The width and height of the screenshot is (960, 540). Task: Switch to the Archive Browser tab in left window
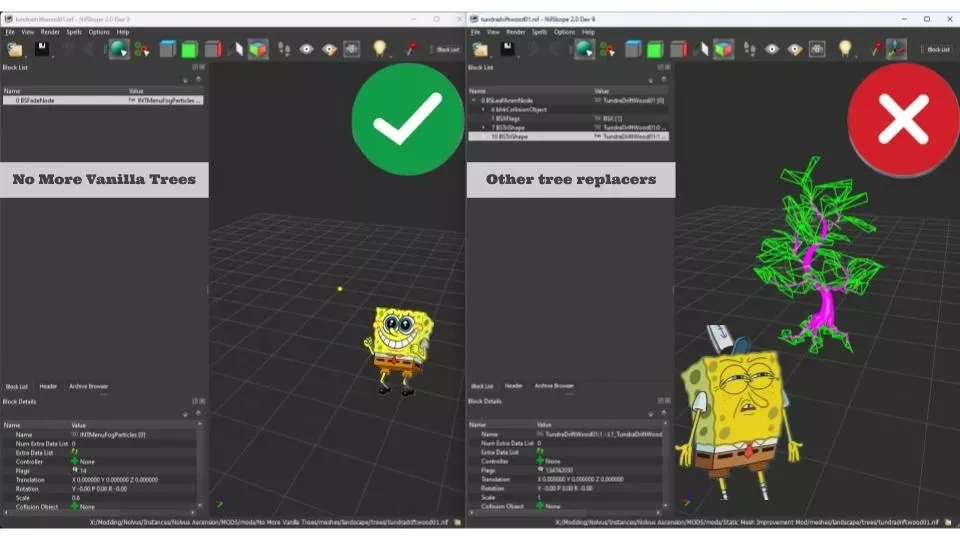88,386
